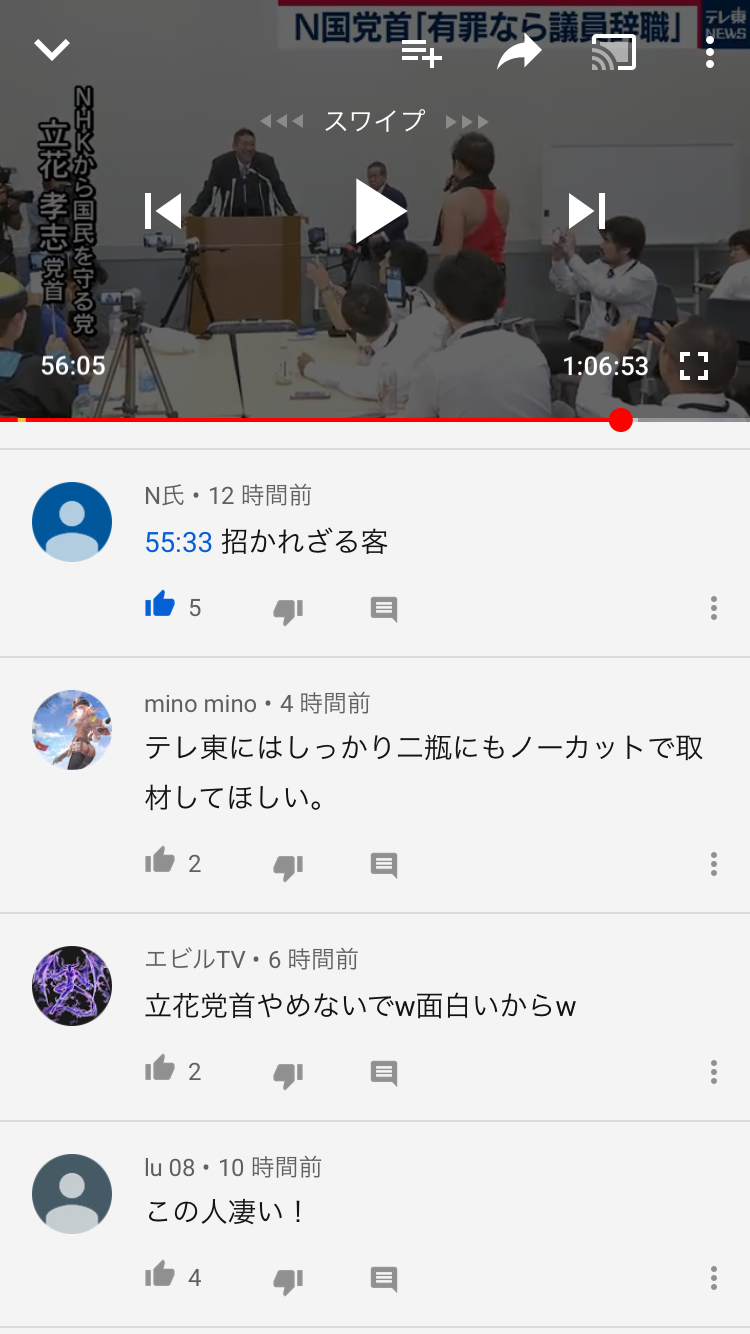Skip to the next video

(x=587, y=211)
